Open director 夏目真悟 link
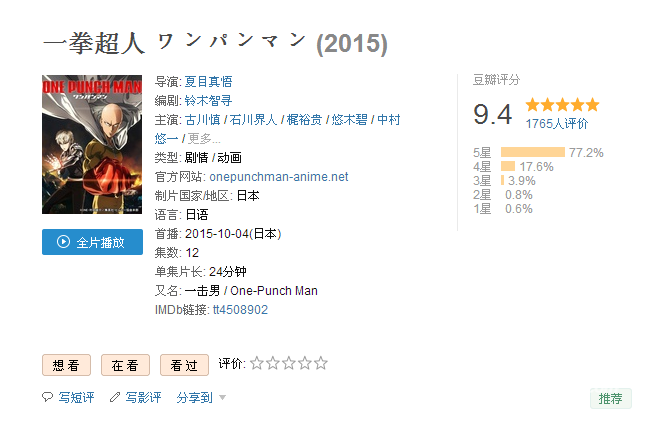Viewport: 667px width, 434px height. point(208,81)
